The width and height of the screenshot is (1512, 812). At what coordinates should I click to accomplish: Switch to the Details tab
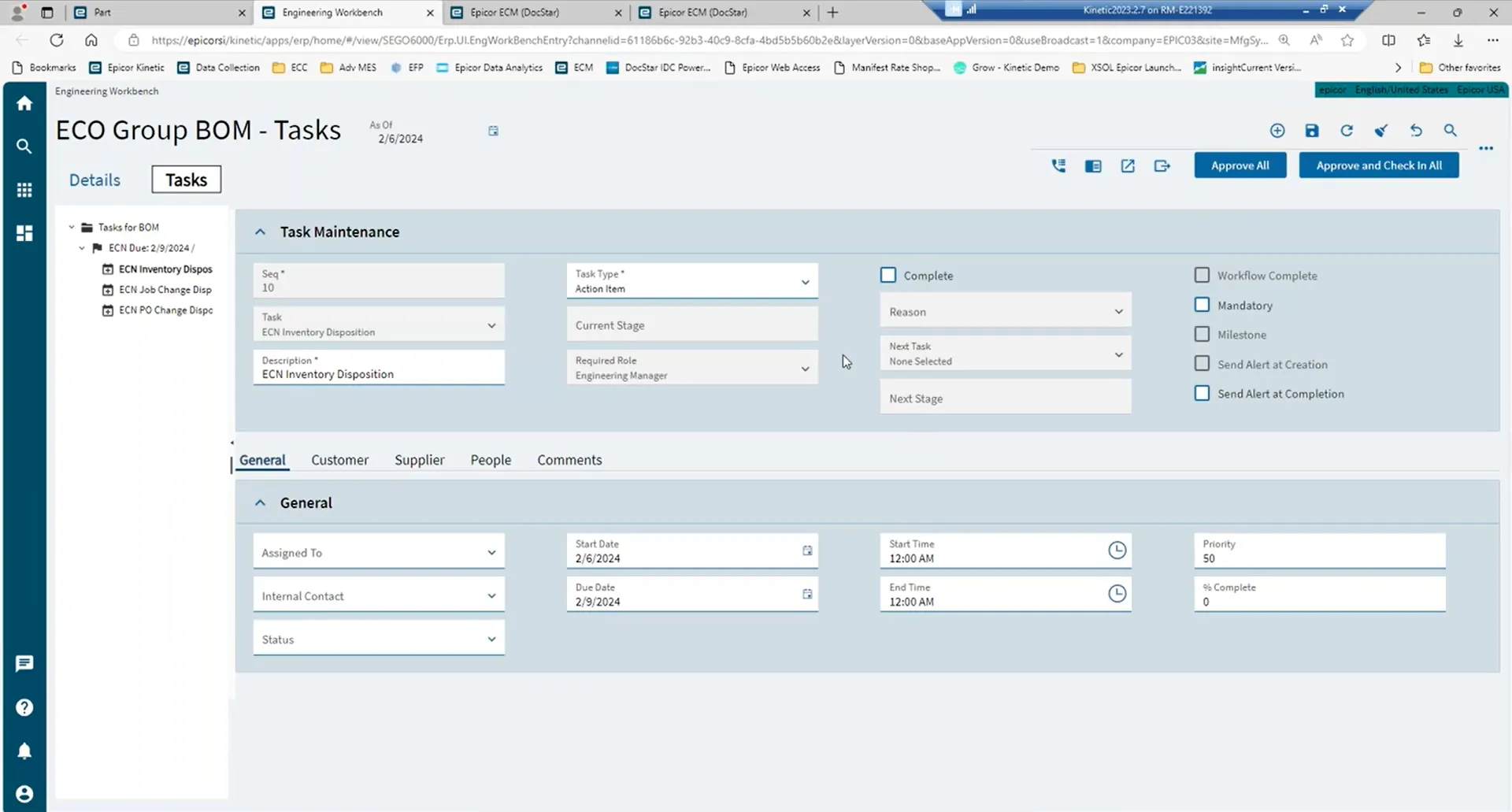pyautogui.click(x=94, y=180)
